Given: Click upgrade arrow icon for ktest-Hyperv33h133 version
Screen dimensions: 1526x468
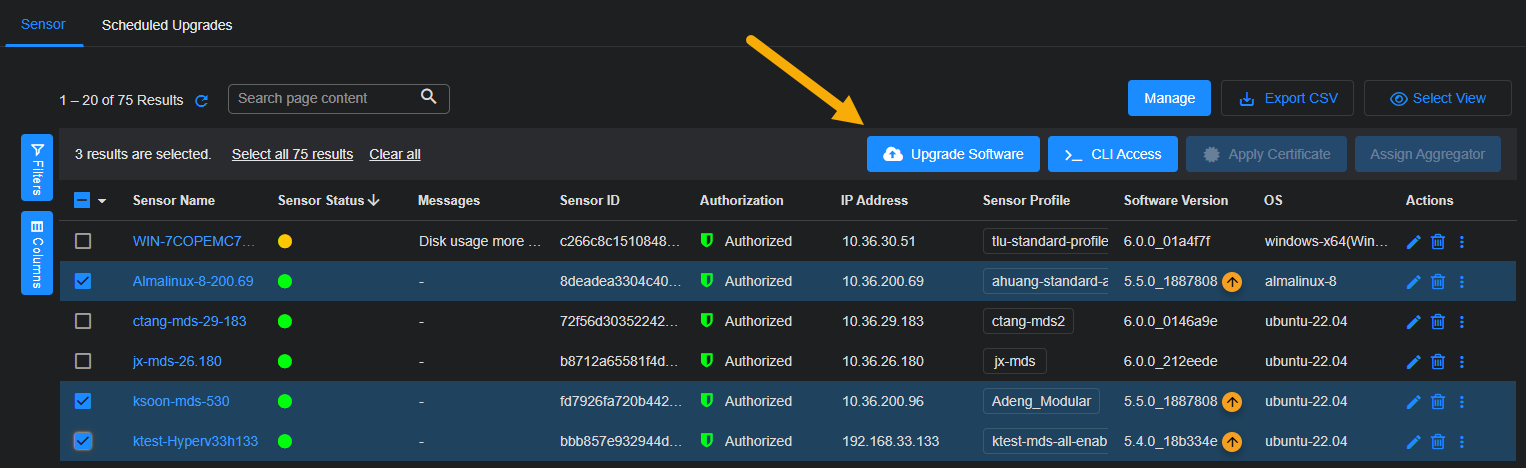Looking at the screenshot, I should (x=1232, y=442).
